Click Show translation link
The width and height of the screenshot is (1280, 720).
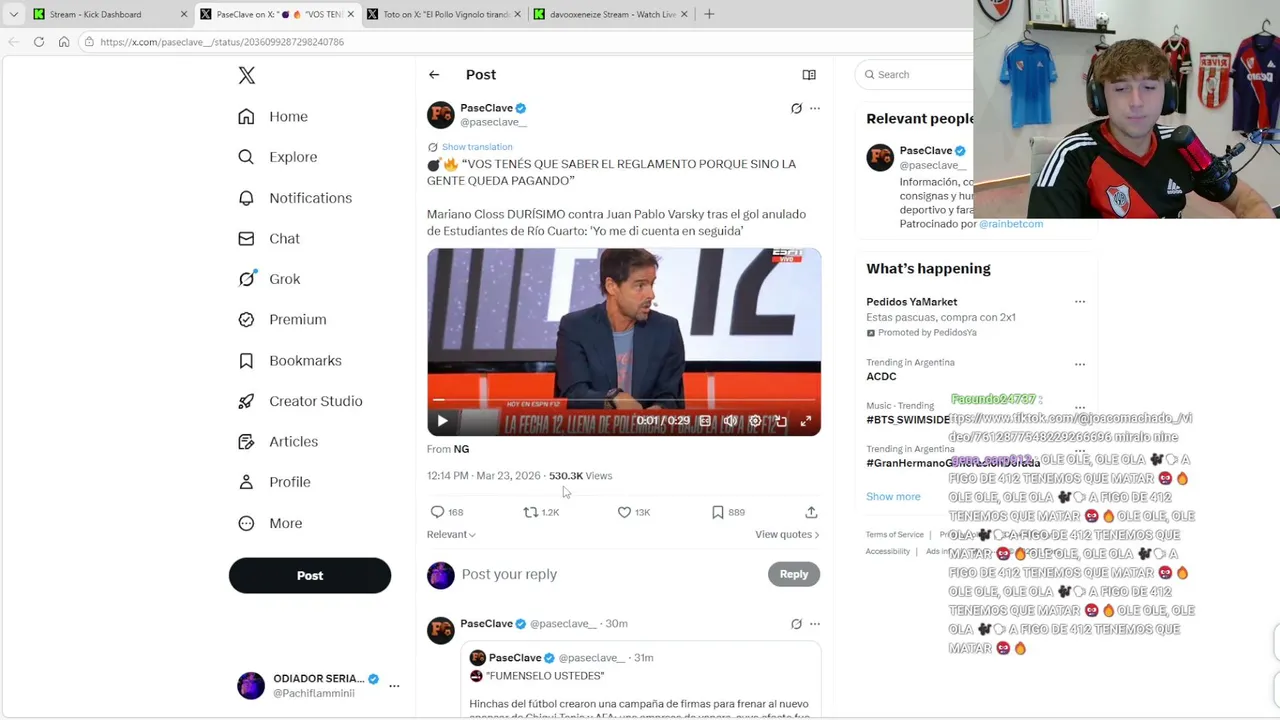click(x=477, y=147)
